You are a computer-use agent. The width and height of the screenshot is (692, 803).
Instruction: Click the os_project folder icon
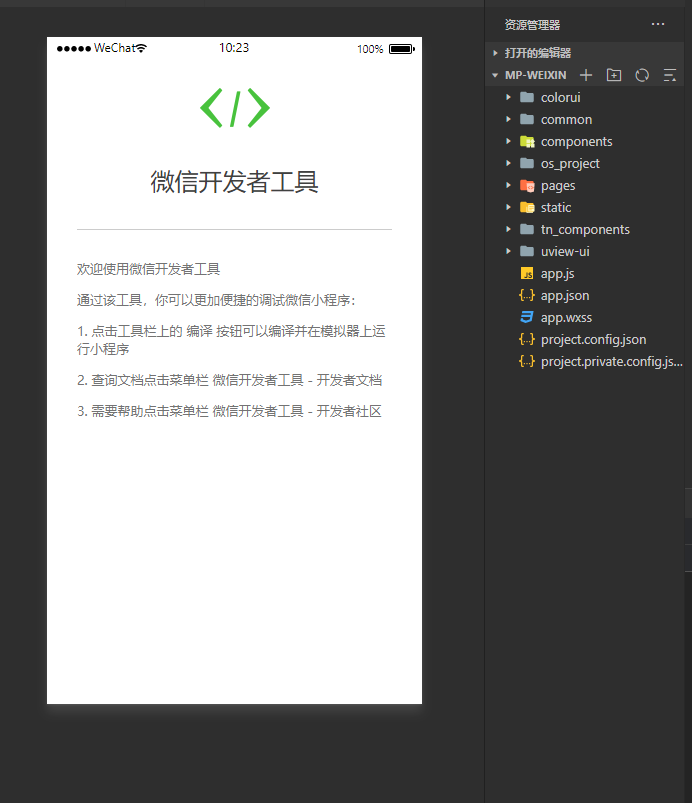(527, 163)
